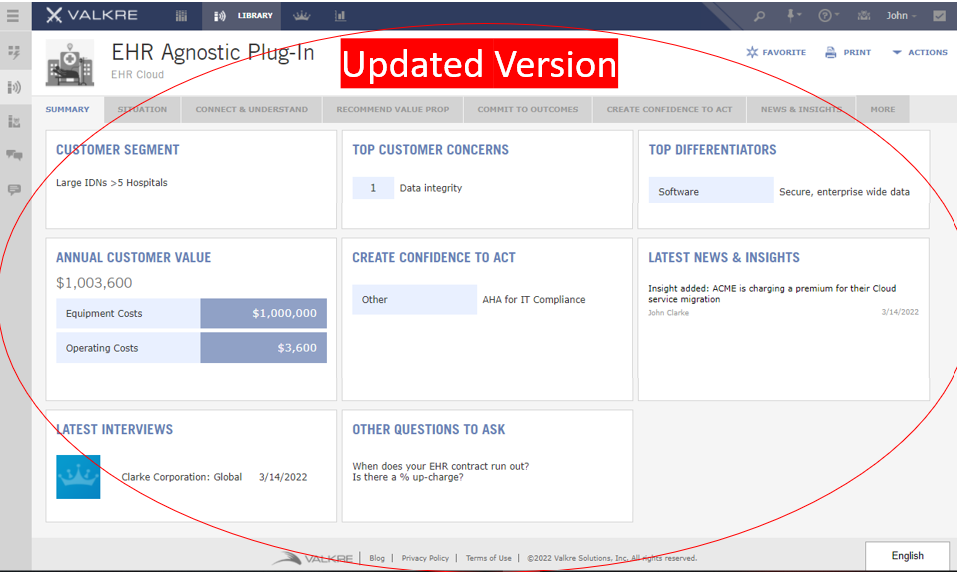Click the $3,600 value bar
This screenshot has height=572, width=957.
(x=264, y=348)
